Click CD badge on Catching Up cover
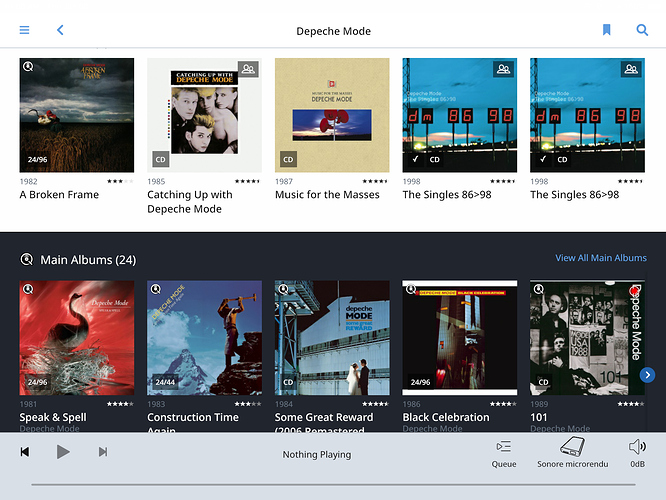Viewport: 666px width, 500px height. (x=161, y=160)
